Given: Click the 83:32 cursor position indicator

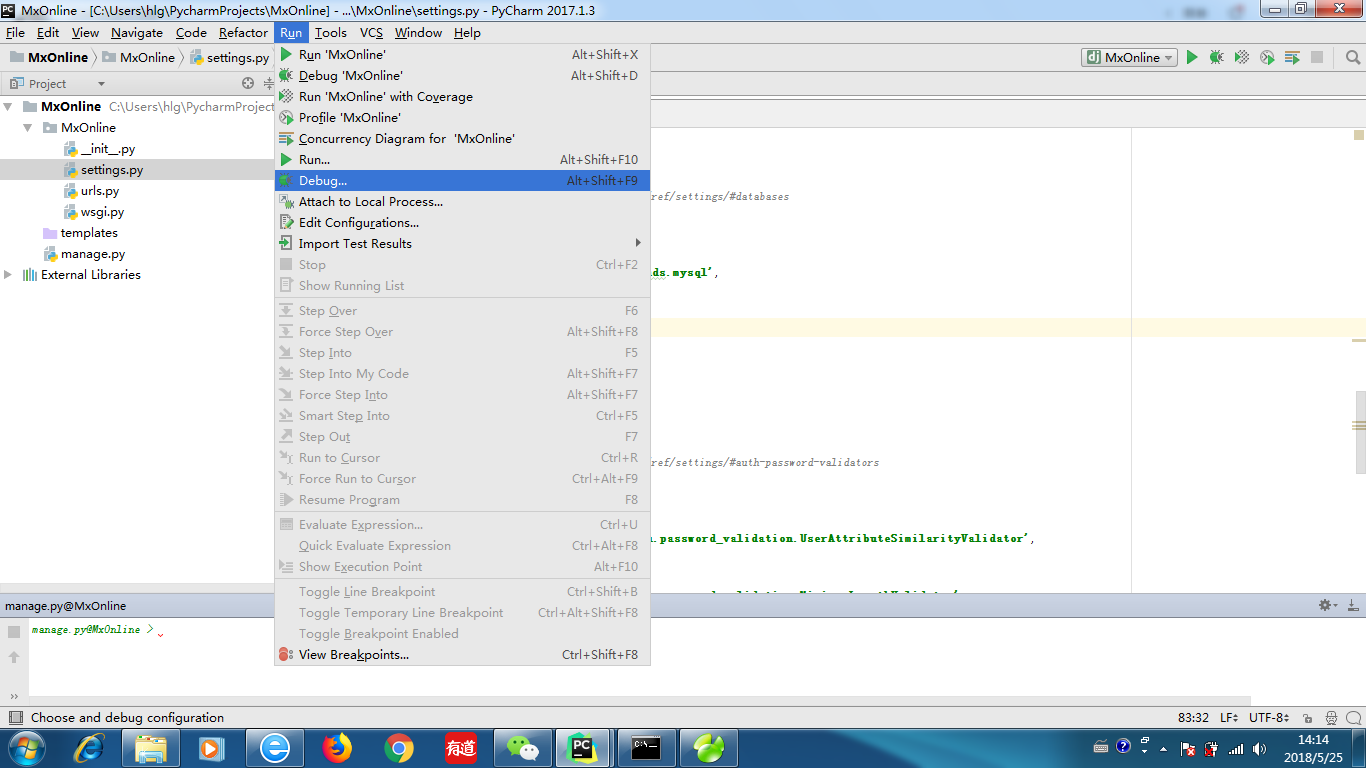Looking at the screenshot, I should [x=1193, y=718].
